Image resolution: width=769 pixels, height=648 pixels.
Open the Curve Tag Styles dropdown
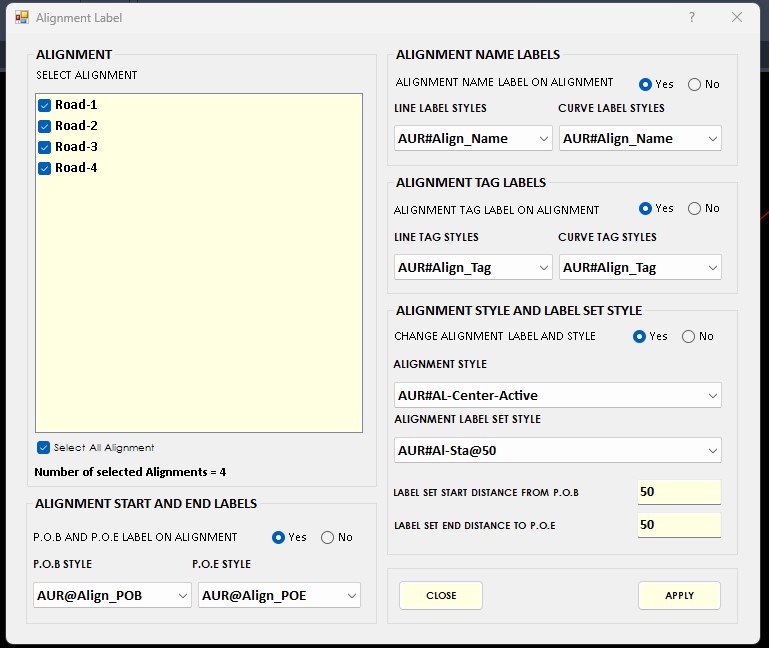coord(640,268)
